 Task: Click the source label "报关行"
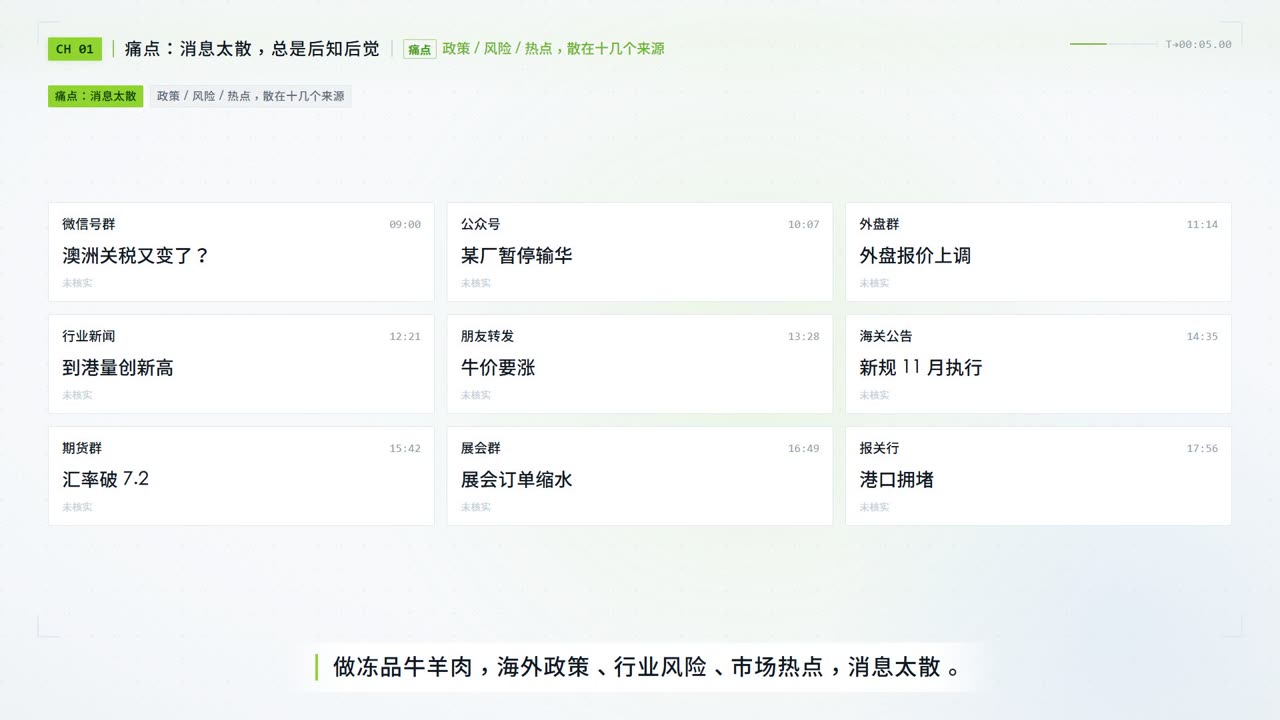coord(879,448)
